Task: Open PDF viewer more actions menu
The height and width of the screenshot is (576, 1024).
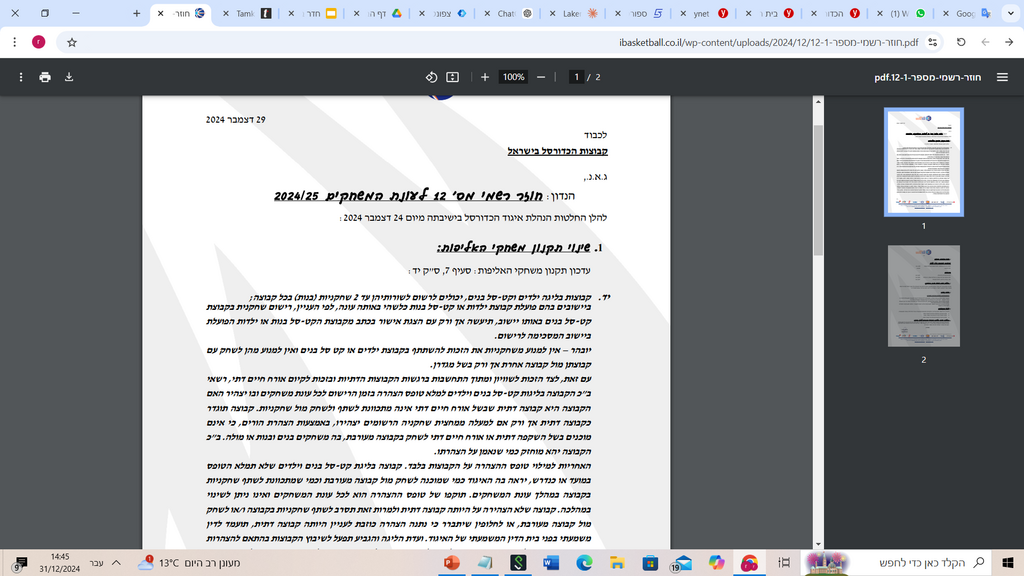Action: pyautogui.click(x=21, y=77)
